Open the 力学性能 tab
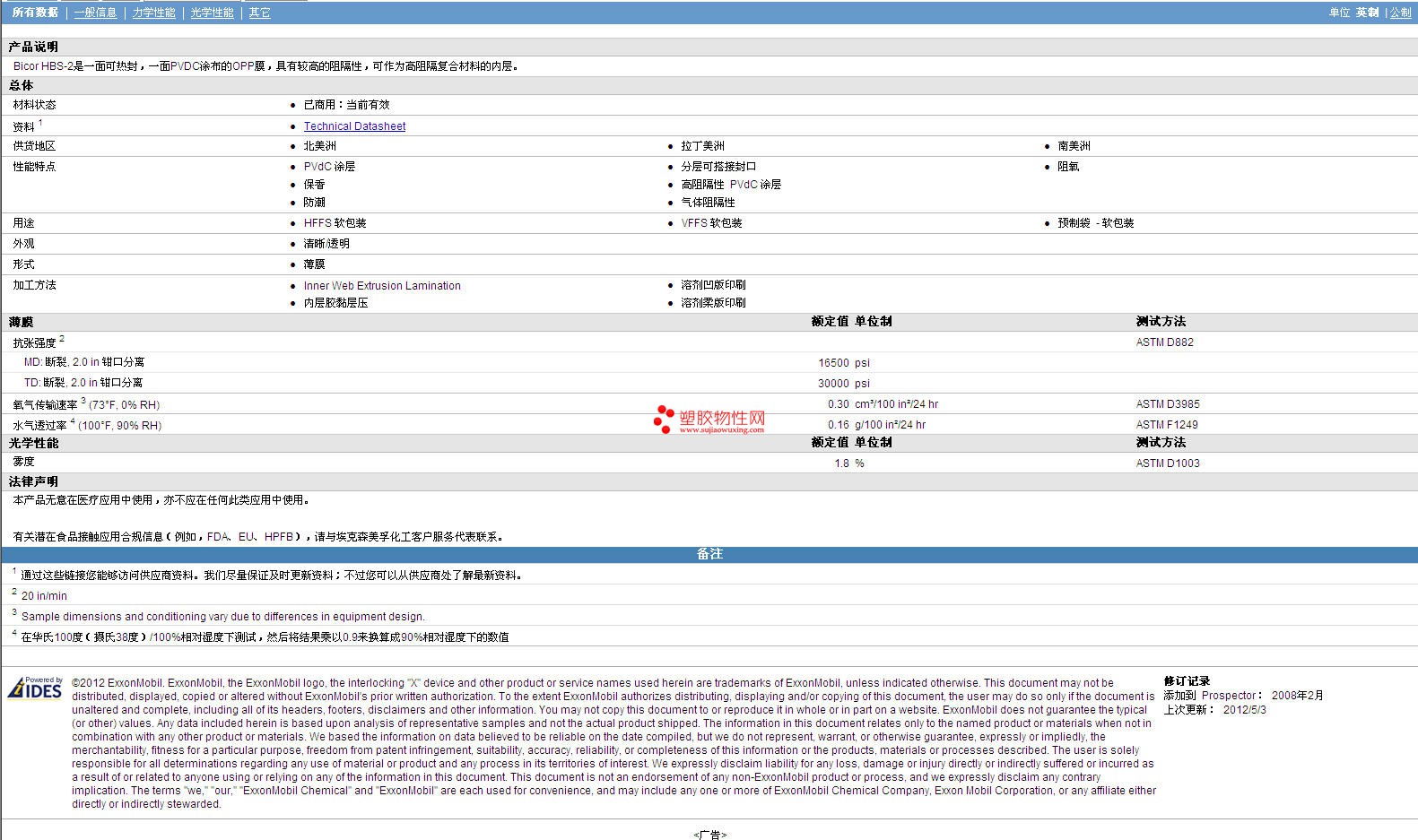Viewport: 1418px width, 840px height. [x=154, y=13]
